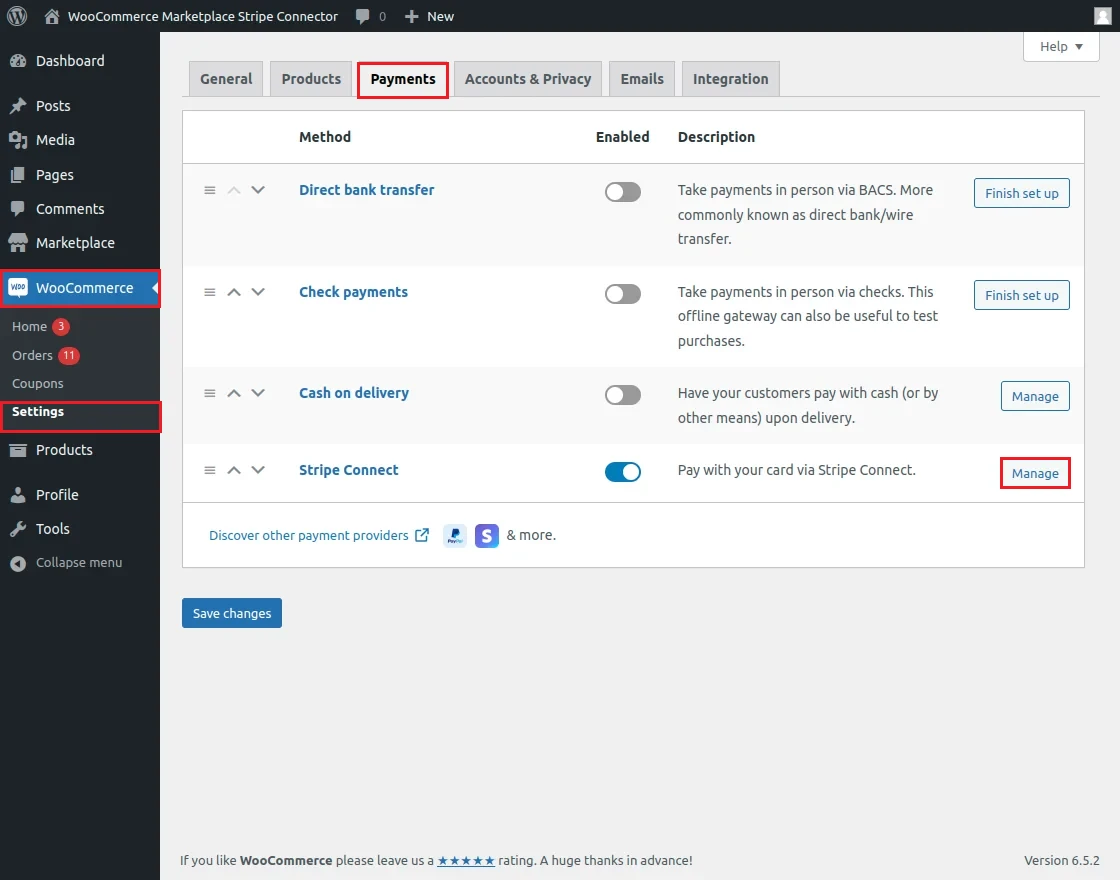
Task: Move Direct bank transfer down with arrow
Action: 258,190
